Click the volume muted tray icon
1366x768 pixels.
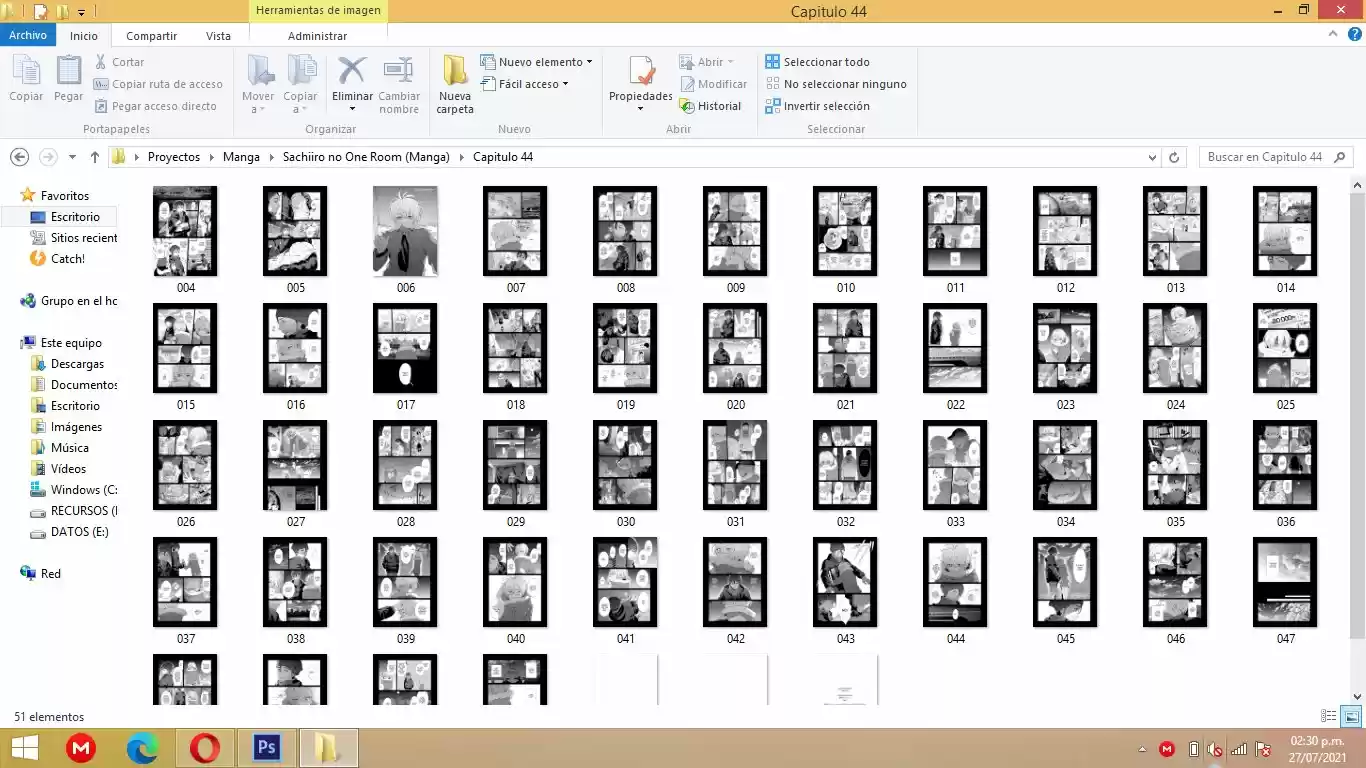pyautogui.click(x=1215, y=749)
